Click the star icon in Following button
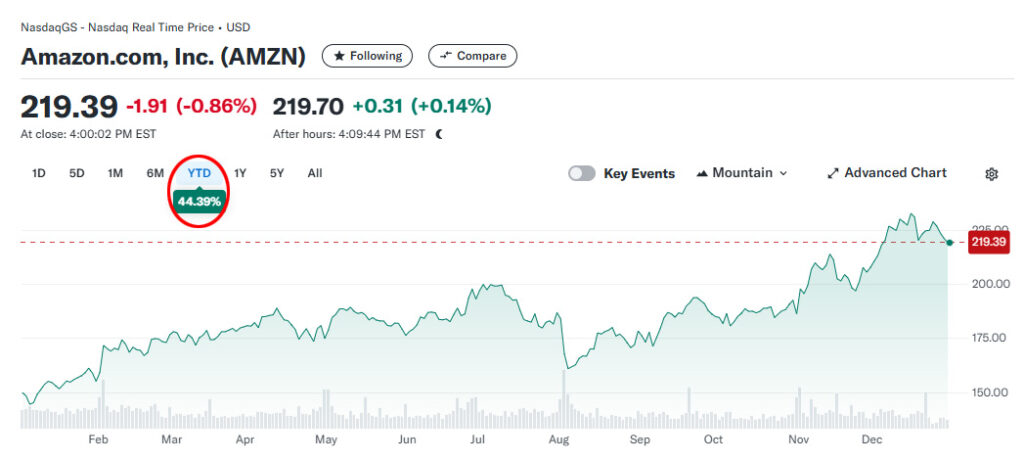 click(x=339, y=56)
